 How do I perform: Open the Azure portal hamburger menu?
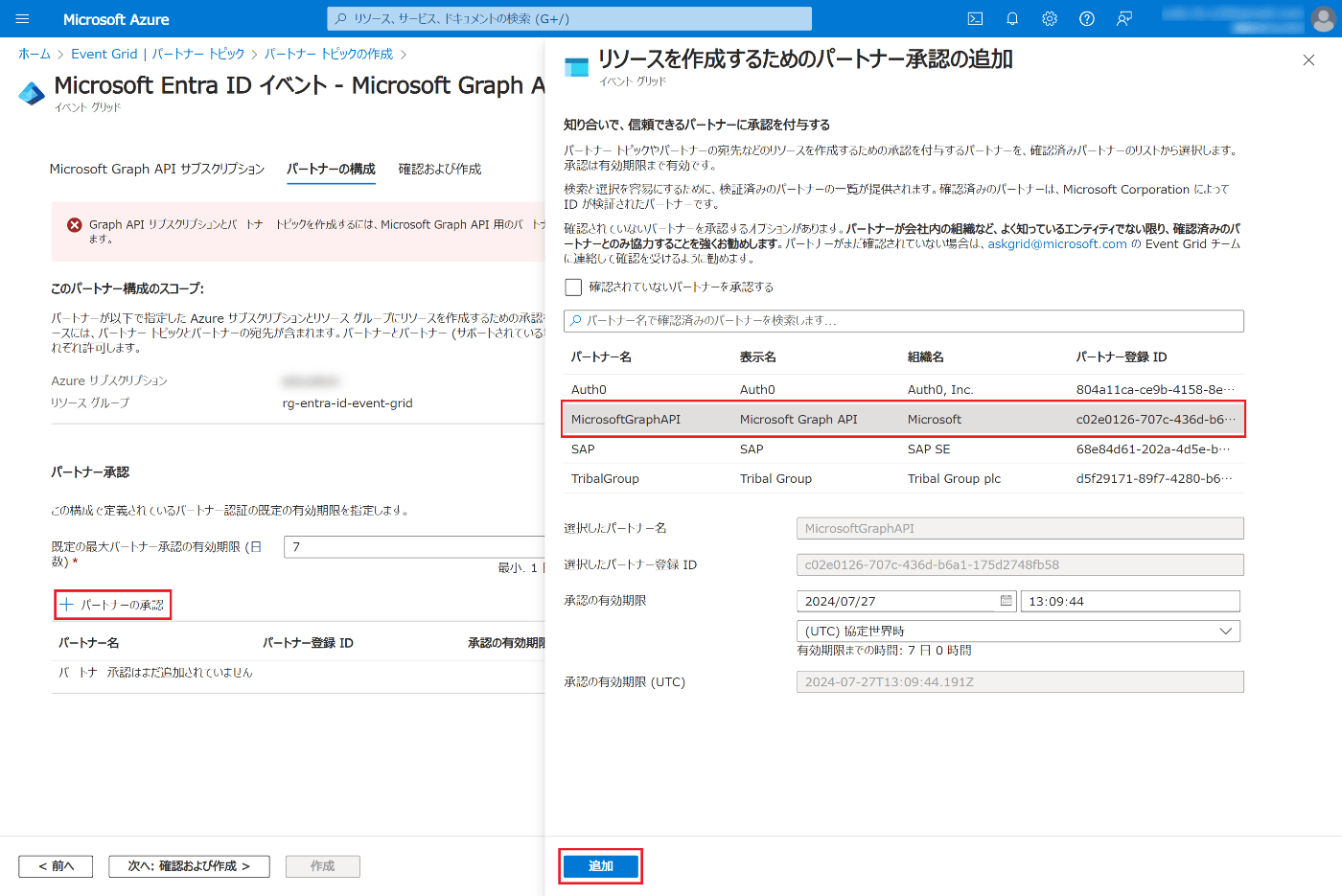[23, 19]
